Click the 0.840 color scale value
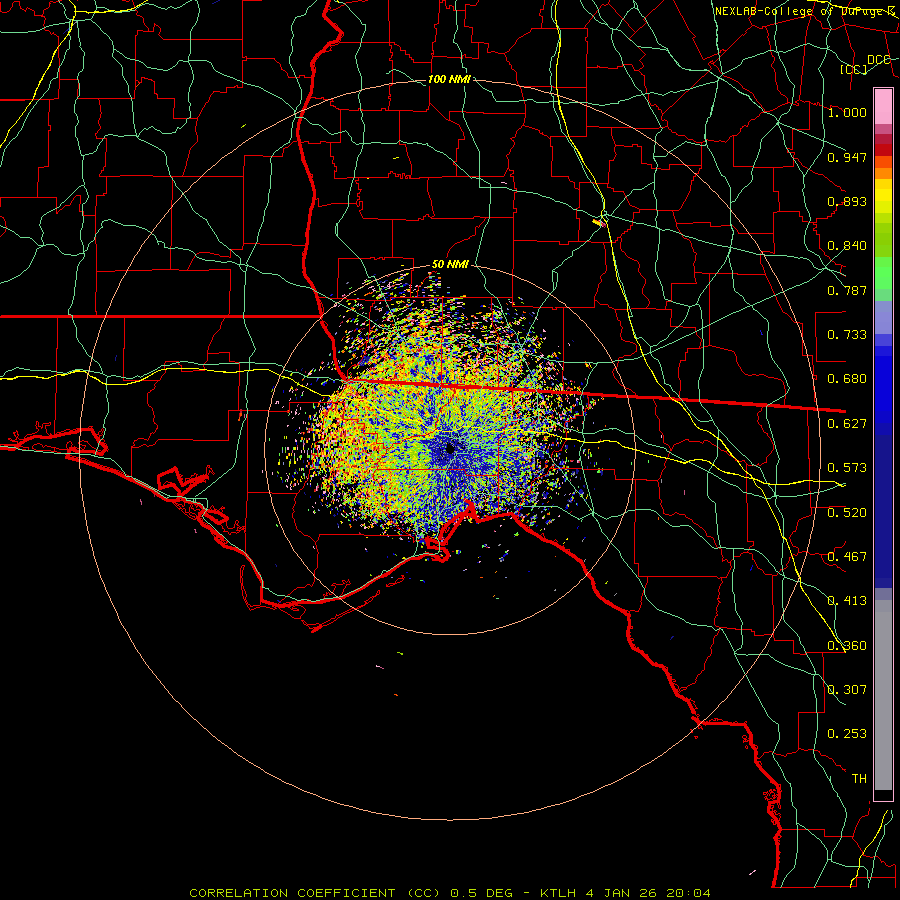 coord(847,246)
